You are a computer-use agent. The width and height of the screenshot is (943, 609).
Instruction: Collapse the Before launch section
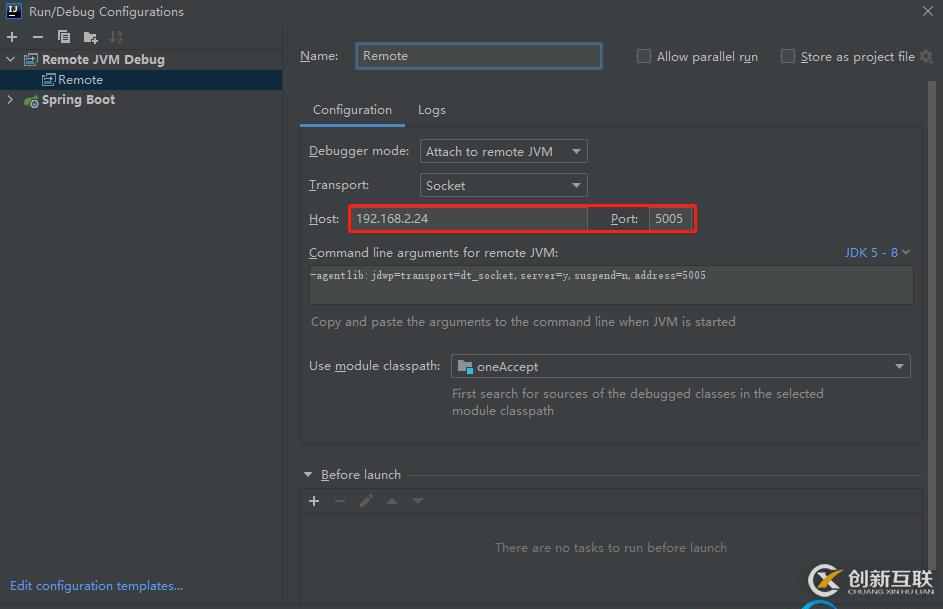coord(307,475)
